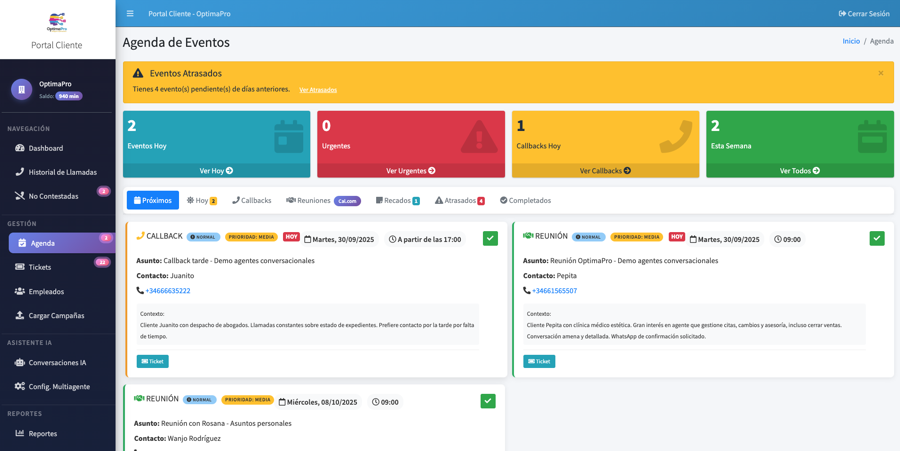Mark Rosana reunión event as completed
Image resolution: width=900 pixels, height=451 pixels.
[488, 401]
